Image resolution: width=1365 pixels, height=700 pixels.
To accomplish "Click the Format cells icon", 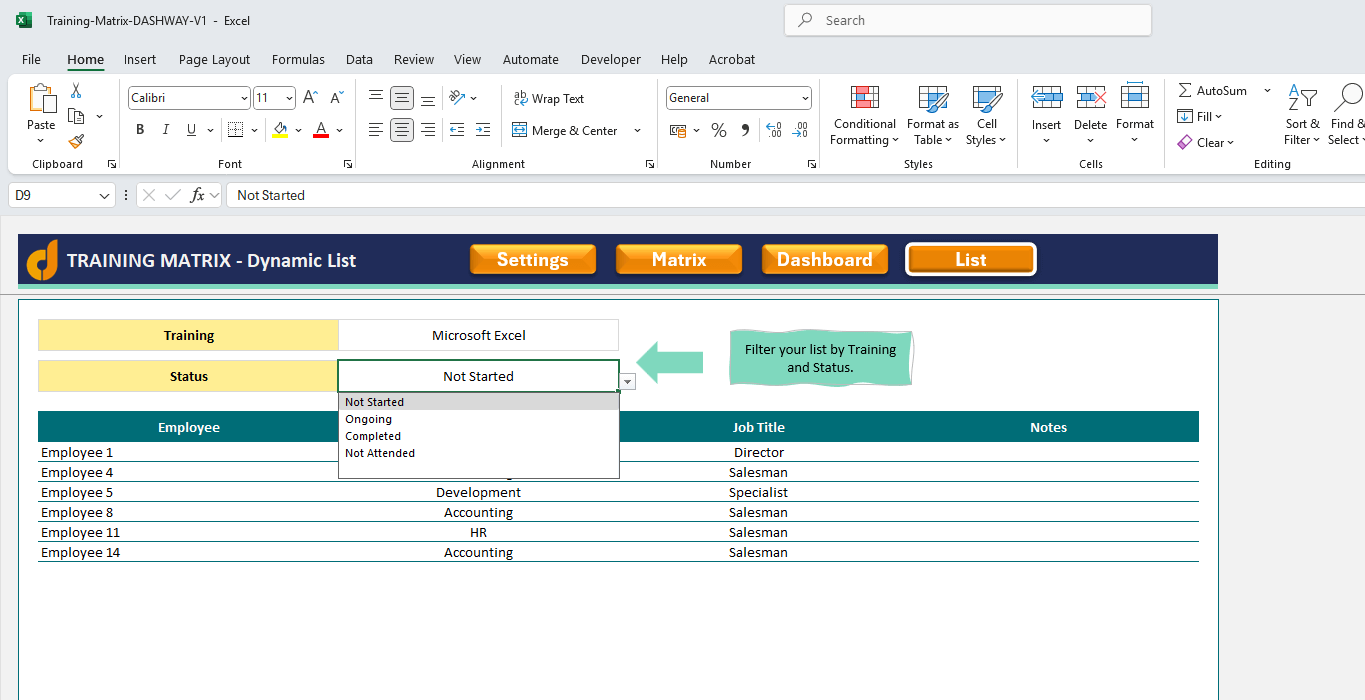I will [1135, 97].
